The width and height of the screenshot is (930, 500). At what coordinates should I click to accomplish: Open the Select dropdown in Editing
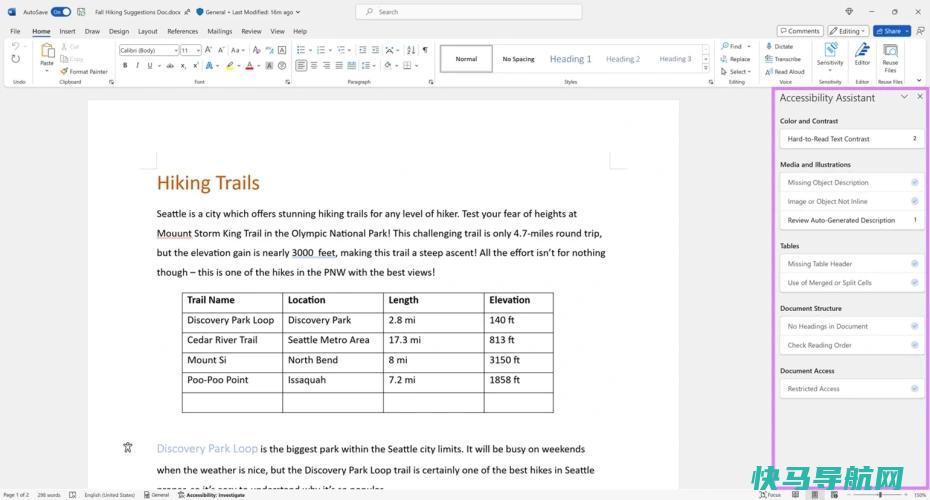click(735, 72)
